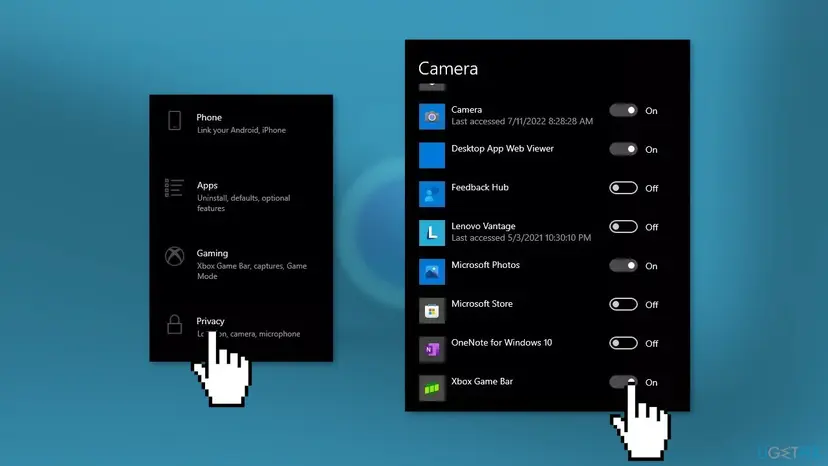828x466 pixels.
Task: Enable camera access for Feedback Hub
Action: pos(623,188)
